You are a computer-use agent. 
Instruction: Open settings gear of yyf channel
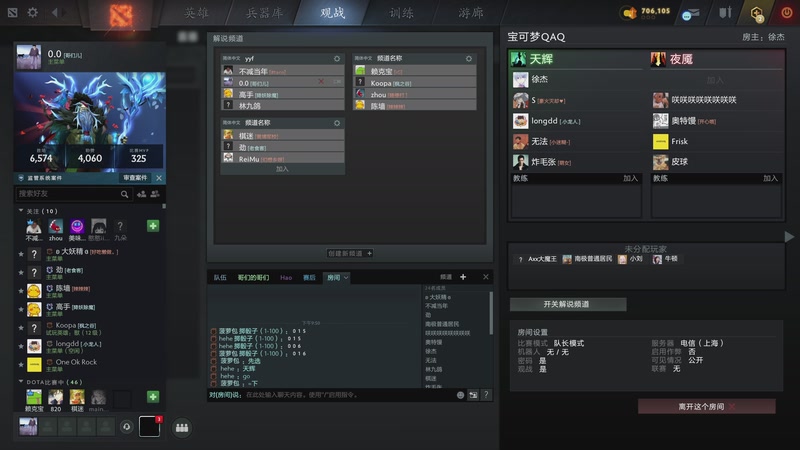tap(337, 59)
